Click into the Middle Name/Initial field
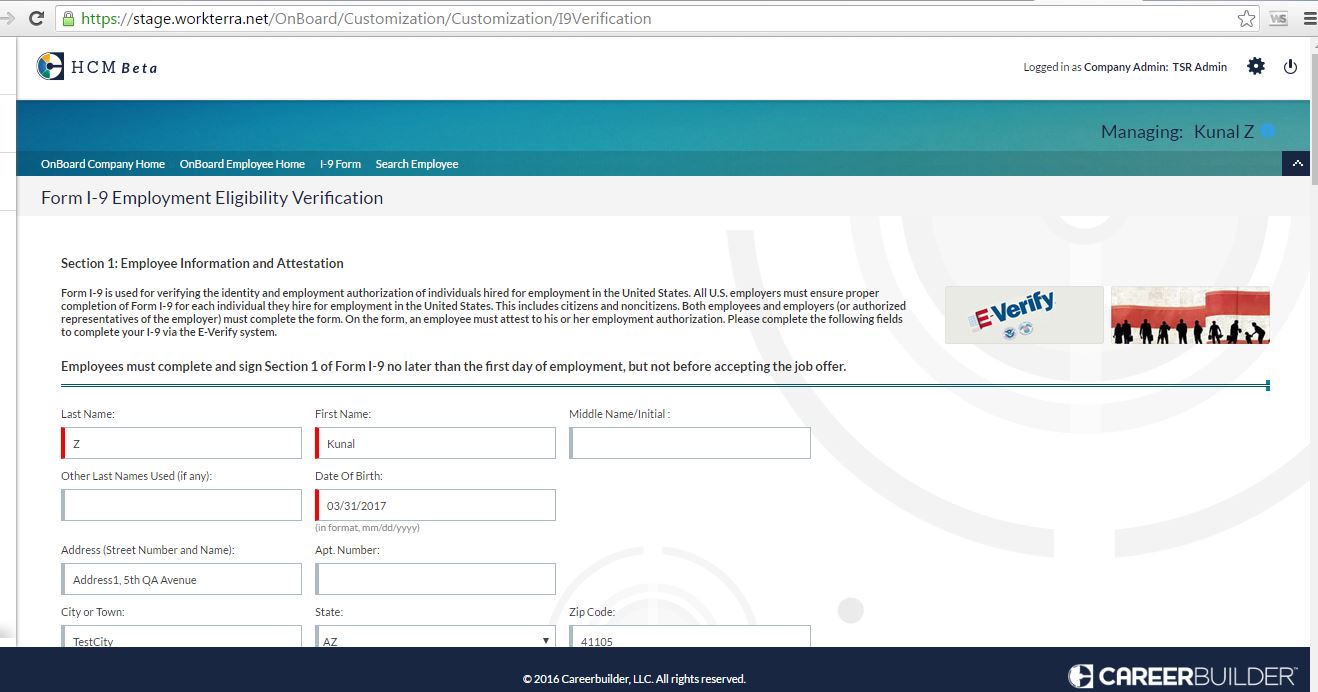Screen dimensions: 1318x692 point(690,443)
